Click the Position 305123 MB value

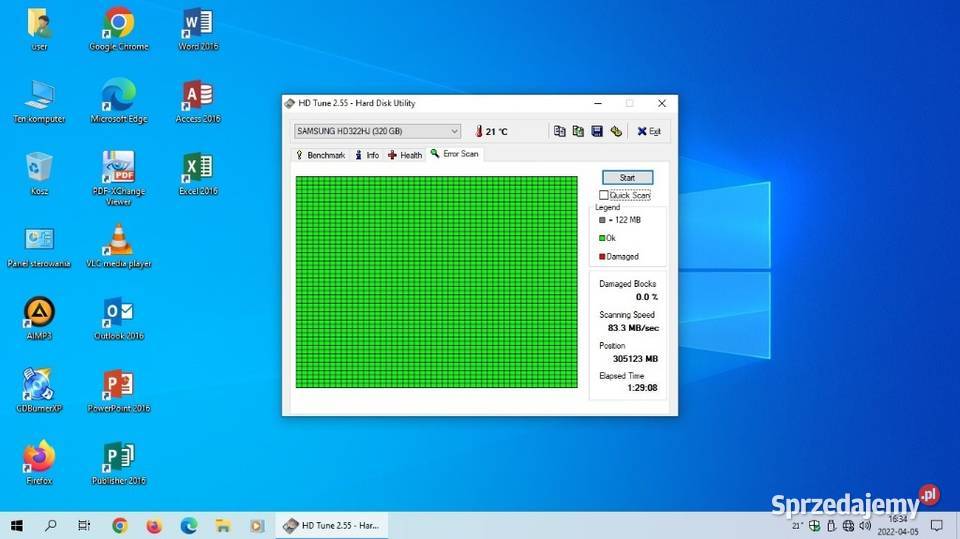[635, 358]
